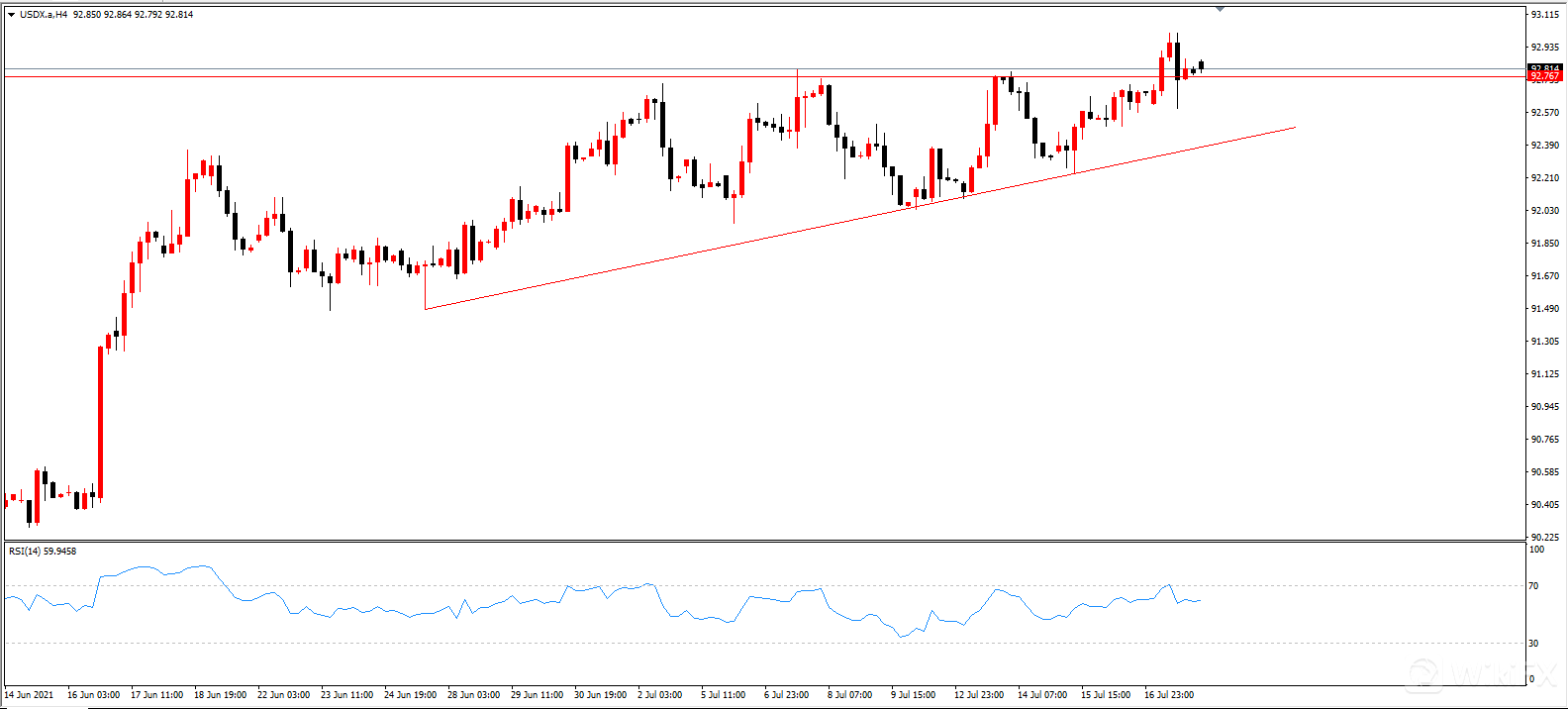Open the dropdown arrow beside USDX.a,H4

[11, 15]
